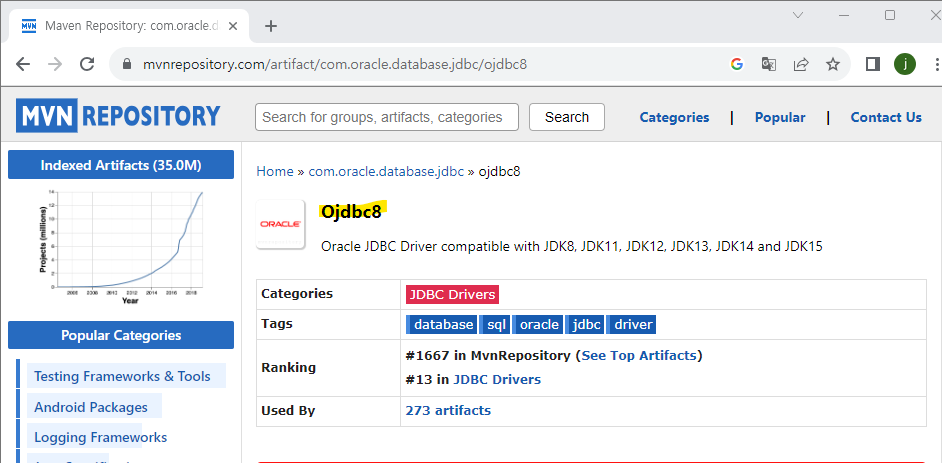Select the 'driver' tag
942x463 pixels.
tap(631, 324)
